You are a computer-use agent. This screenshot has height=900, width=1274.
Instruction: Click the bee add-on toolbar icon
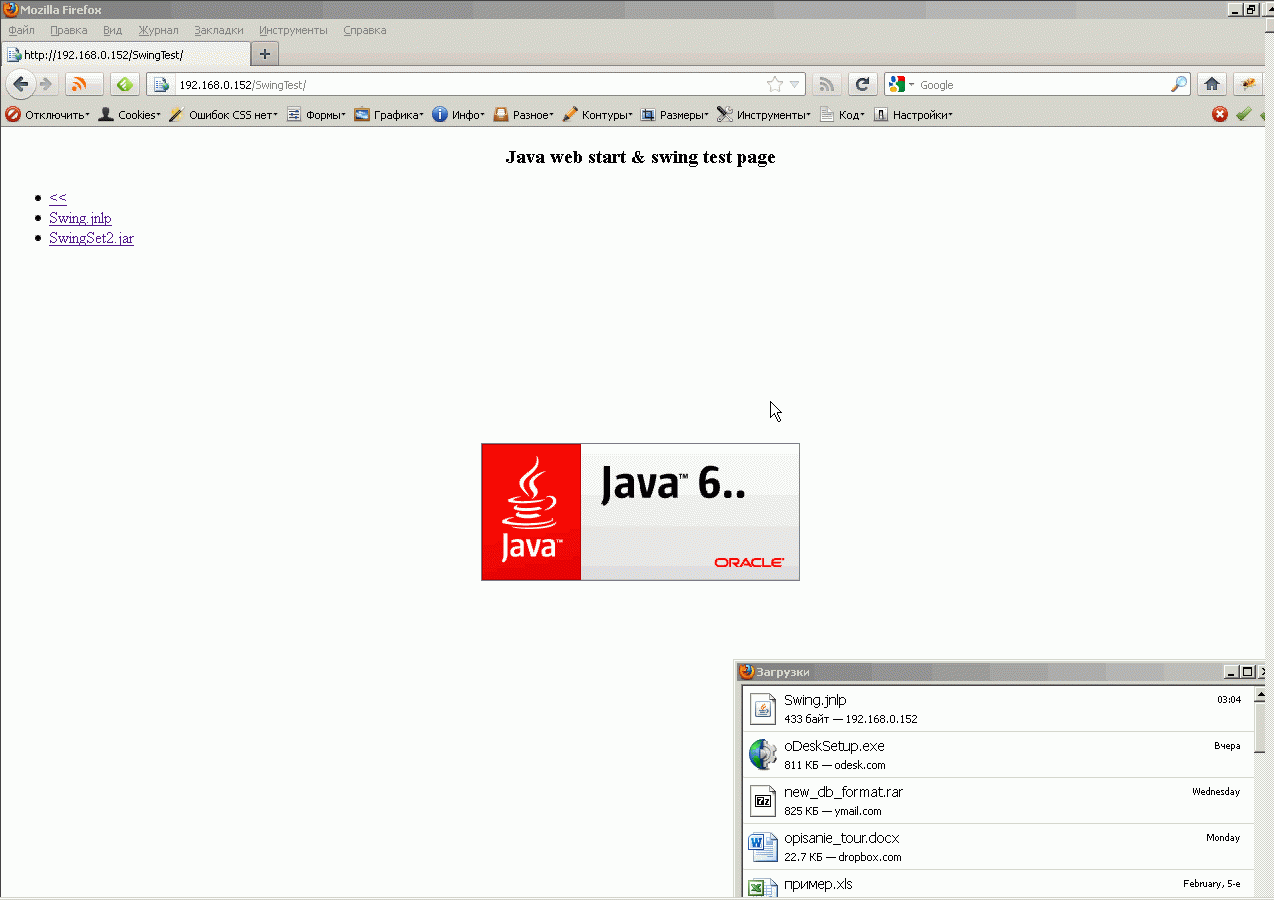pyautogui.click(x=1247, y=85)
